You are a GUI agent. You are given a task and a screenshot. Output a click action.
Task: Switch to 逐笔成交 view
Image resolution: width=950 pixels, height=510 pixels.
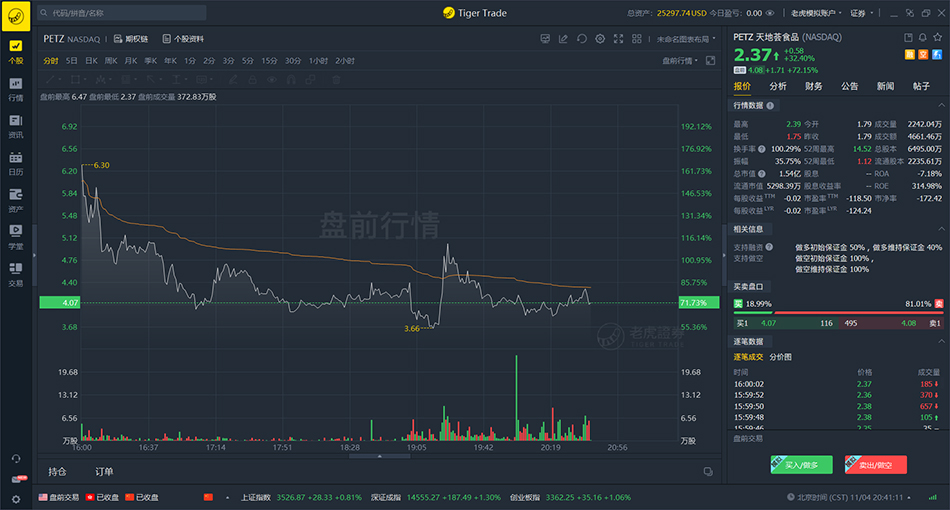pyautogui.click(x=748, y=357)
